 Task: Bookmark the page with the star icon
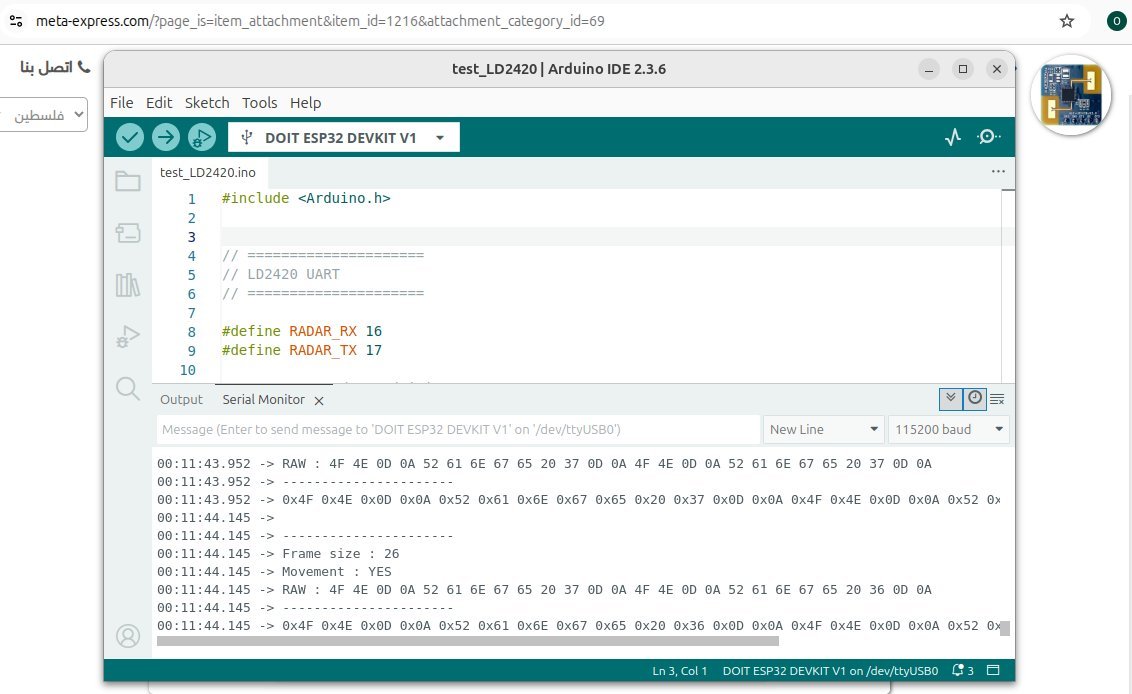tap(1067, 21)
